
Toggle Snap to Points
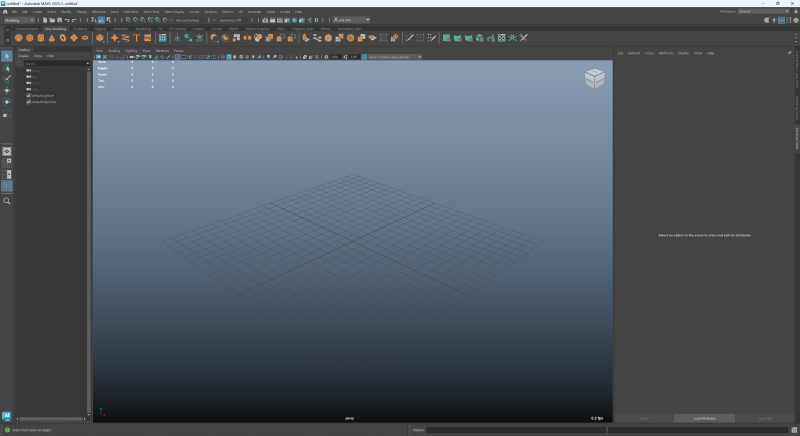click(x=143, y=20)
